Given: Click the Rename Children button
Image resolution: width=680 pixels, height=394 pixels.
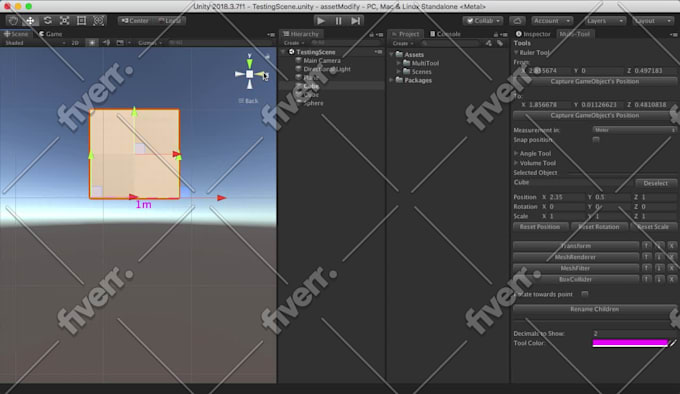Looking at the screenshot, I should click(594, 309).
